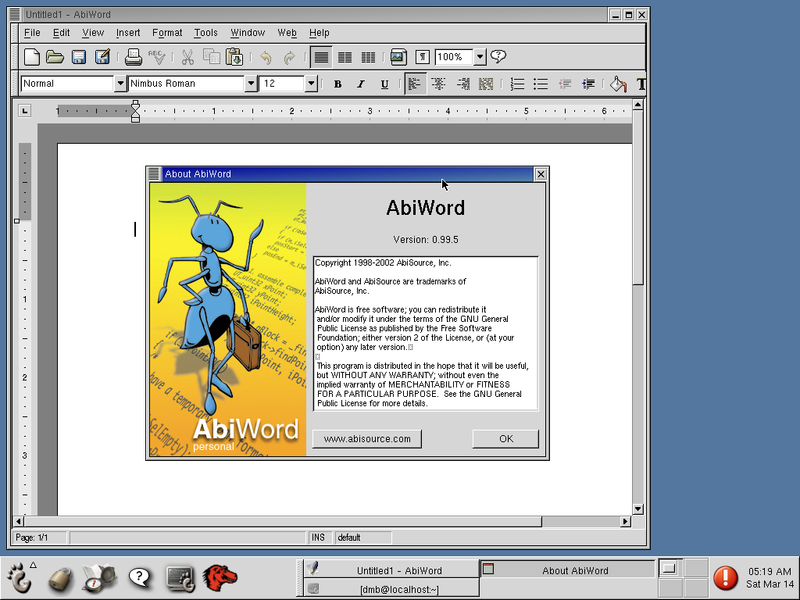This screenshot has width=800, height=600.
Task: Paste from clipboard using the paste icon
Action: pyautogui.click(x=235, y=57)
